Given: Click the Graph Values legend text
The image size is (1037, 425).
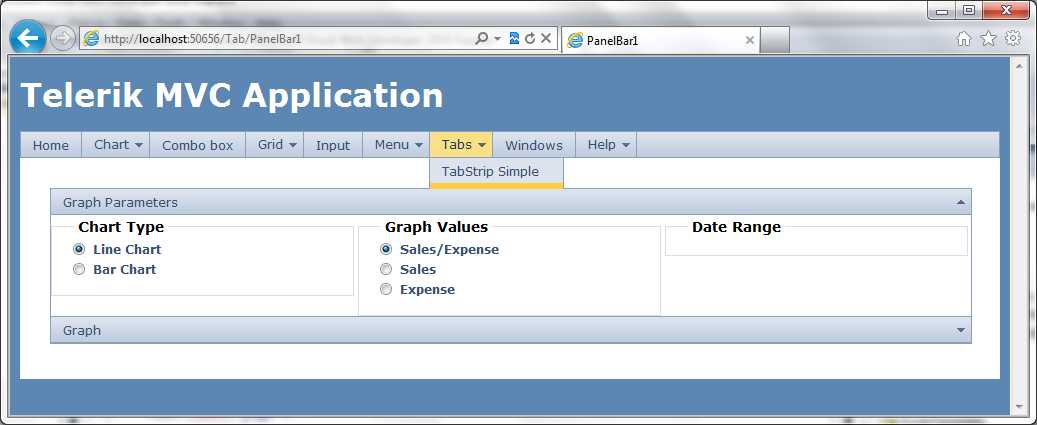Looking at the screenshot, I should (436, 227).
